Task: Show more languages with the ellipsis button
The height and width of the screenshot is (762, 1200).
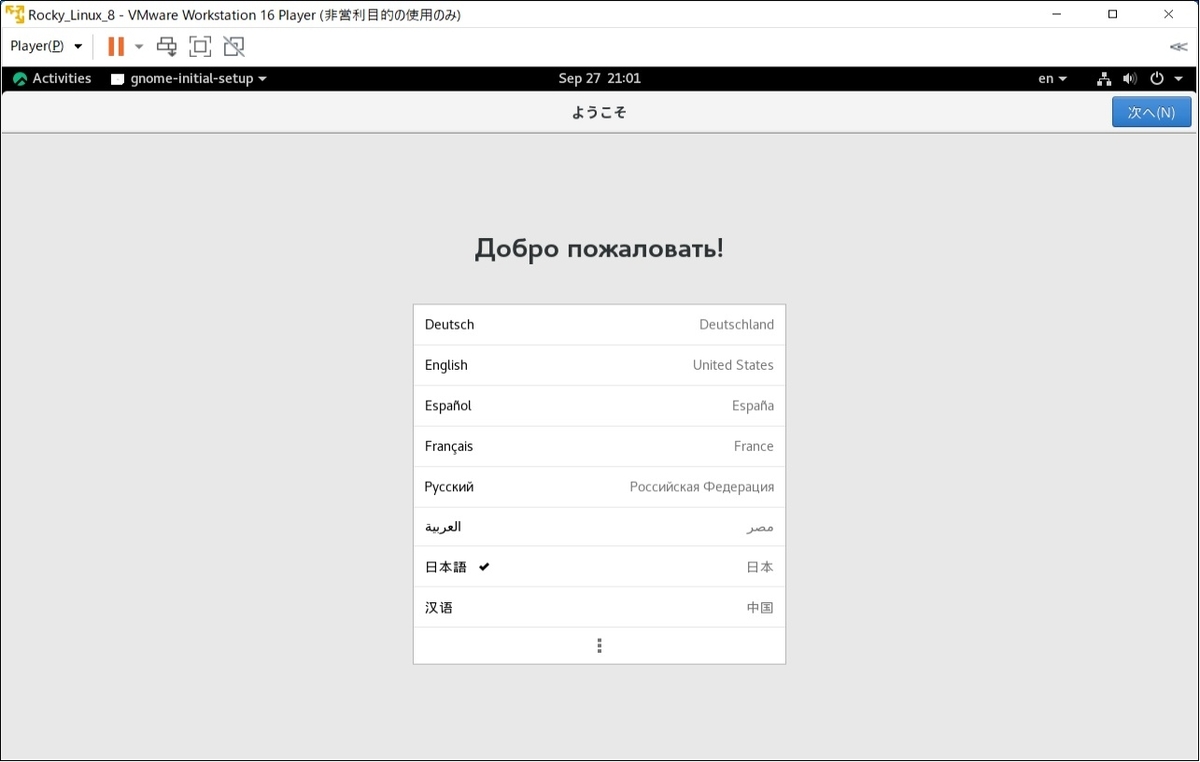Action: tap(599, 645)
